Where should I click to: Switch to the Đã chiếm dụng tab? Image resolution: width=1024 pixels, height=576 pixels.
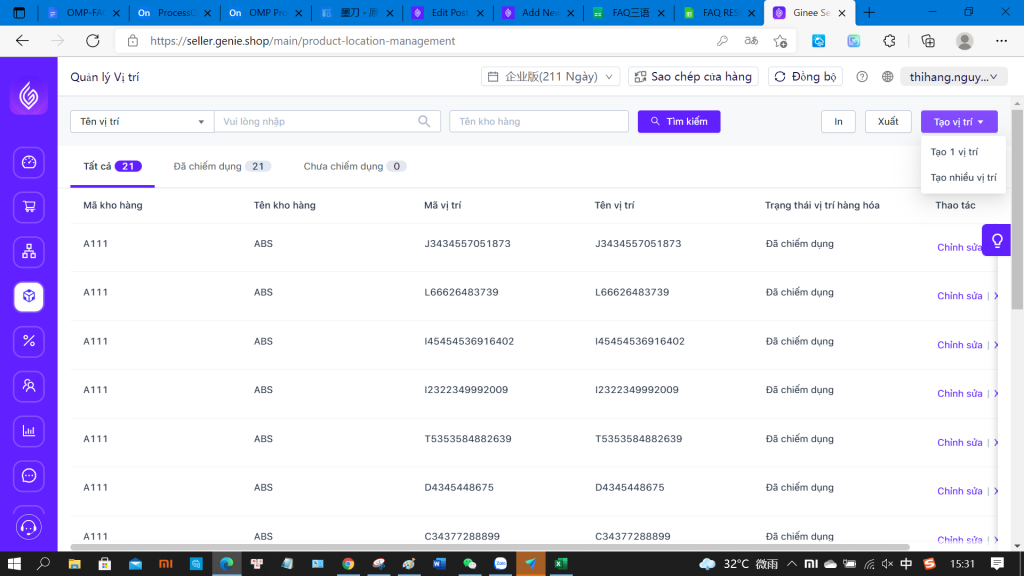coord(222,167)
